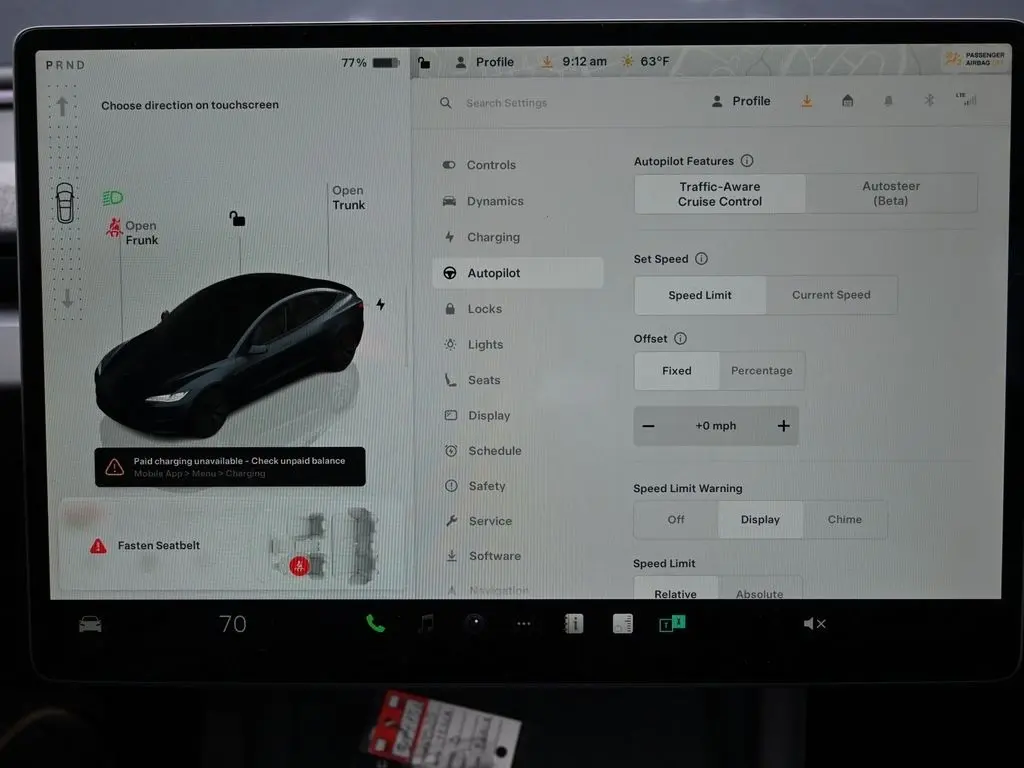Decrease offset with the minus button

648,426
